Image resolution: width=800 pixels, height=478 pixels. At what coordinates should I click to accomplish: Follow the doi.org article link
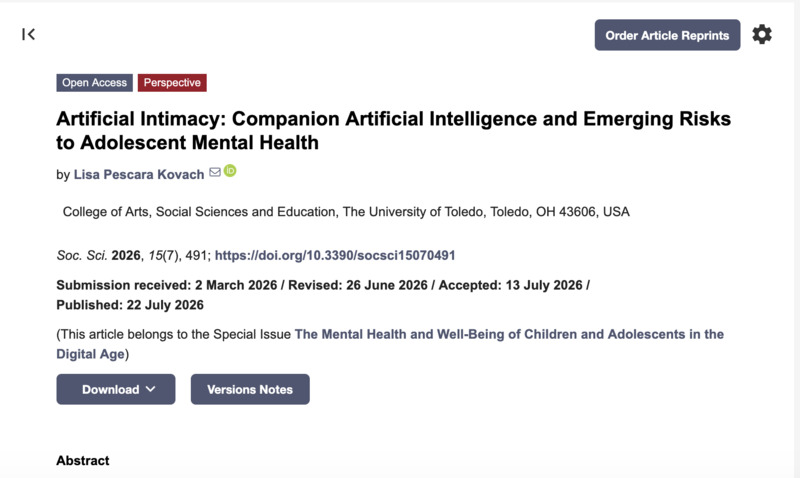click(x=335, y=255)
